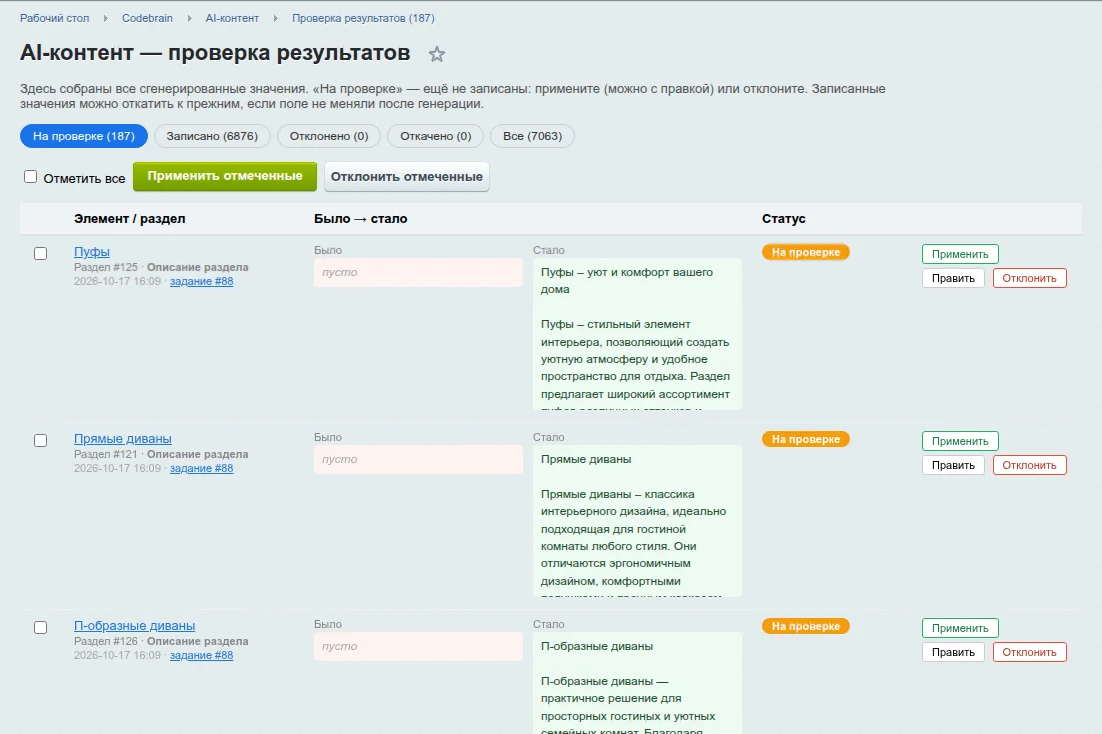
Task: Apply the Прямые диваны generated description
Action: (x=960, y=441)
